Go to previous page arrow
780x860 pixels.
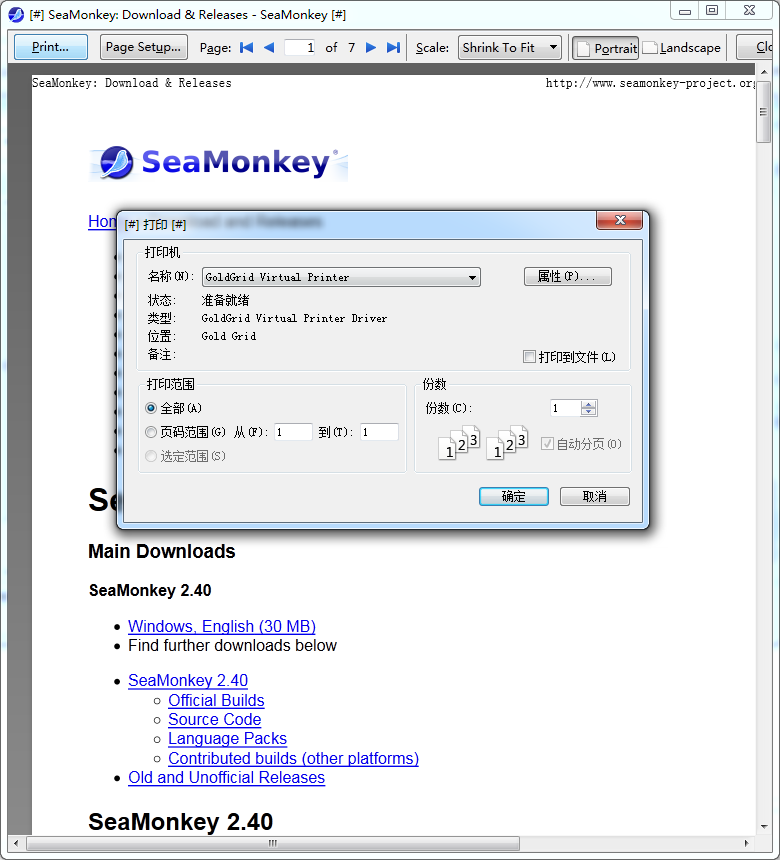[x=269, y=47]
